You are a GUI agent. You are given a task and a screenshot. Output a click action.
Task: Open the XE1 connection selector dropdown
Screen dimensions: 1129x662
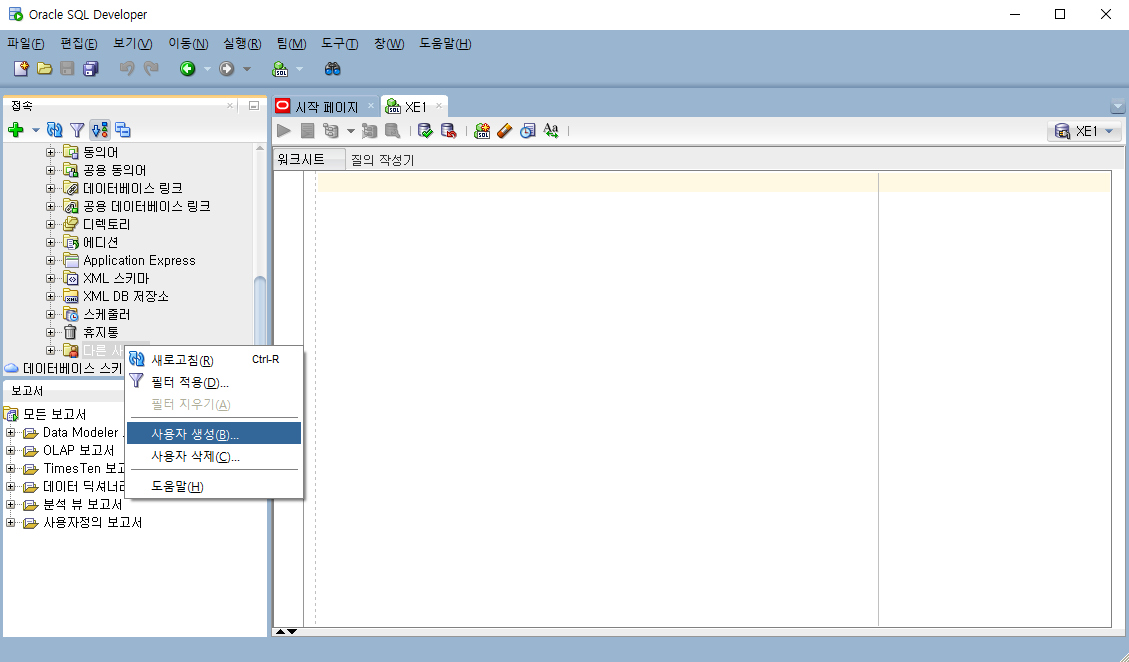pos(1084,131)
